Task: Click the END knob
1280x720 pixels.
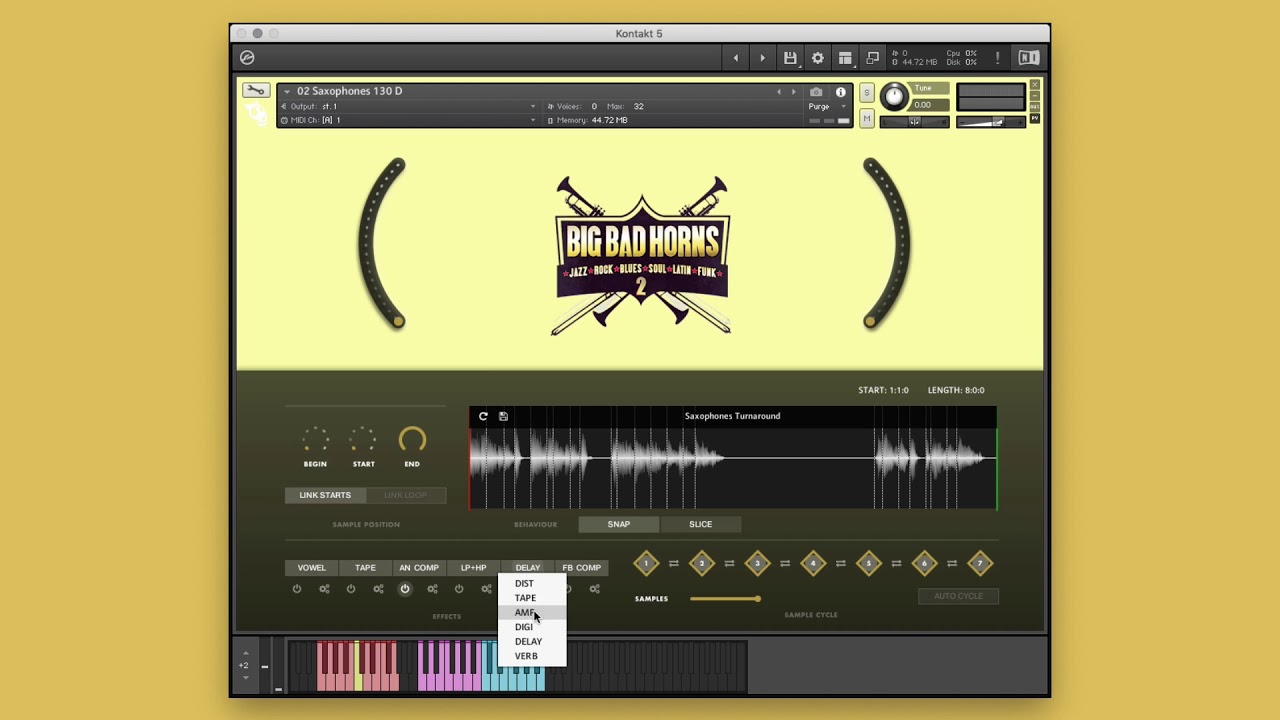Action: 412,440
